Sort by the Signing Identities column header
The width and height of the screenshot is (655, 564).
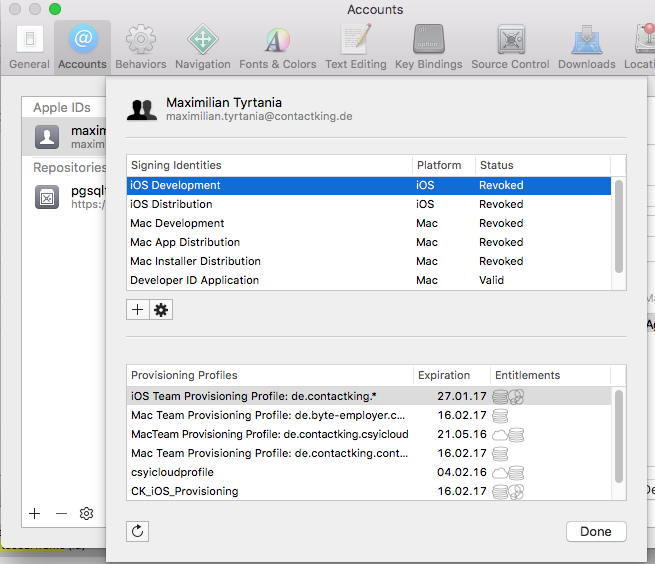point(269,165)
